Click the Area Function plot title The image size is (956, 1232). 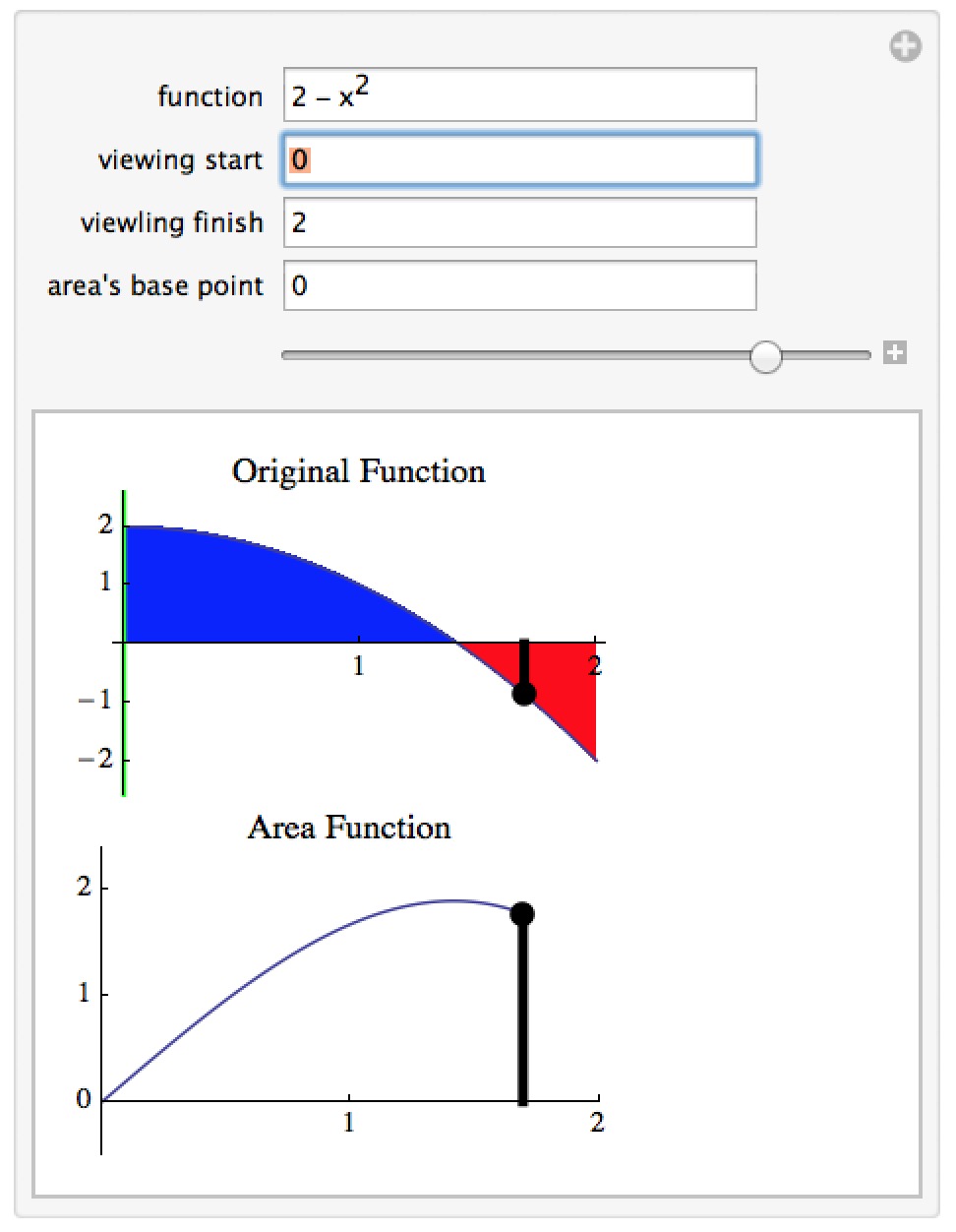pos(349,828)
